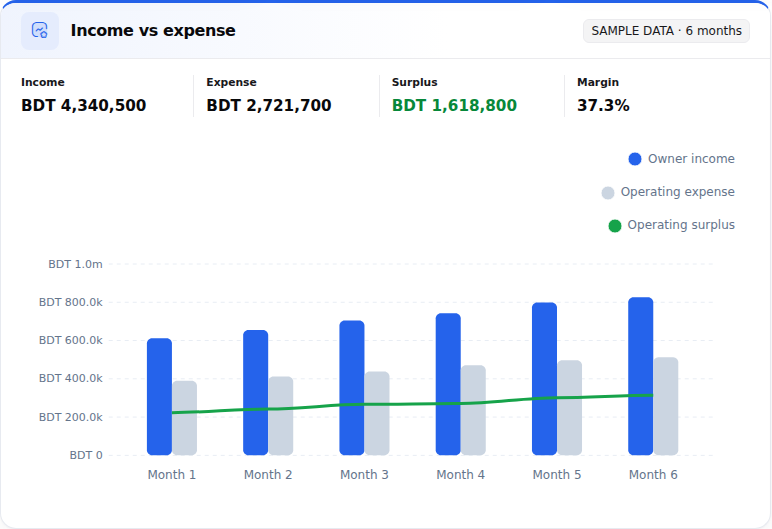
Task: Select the Month 3 blue income bar
Action: coord(352,388)
